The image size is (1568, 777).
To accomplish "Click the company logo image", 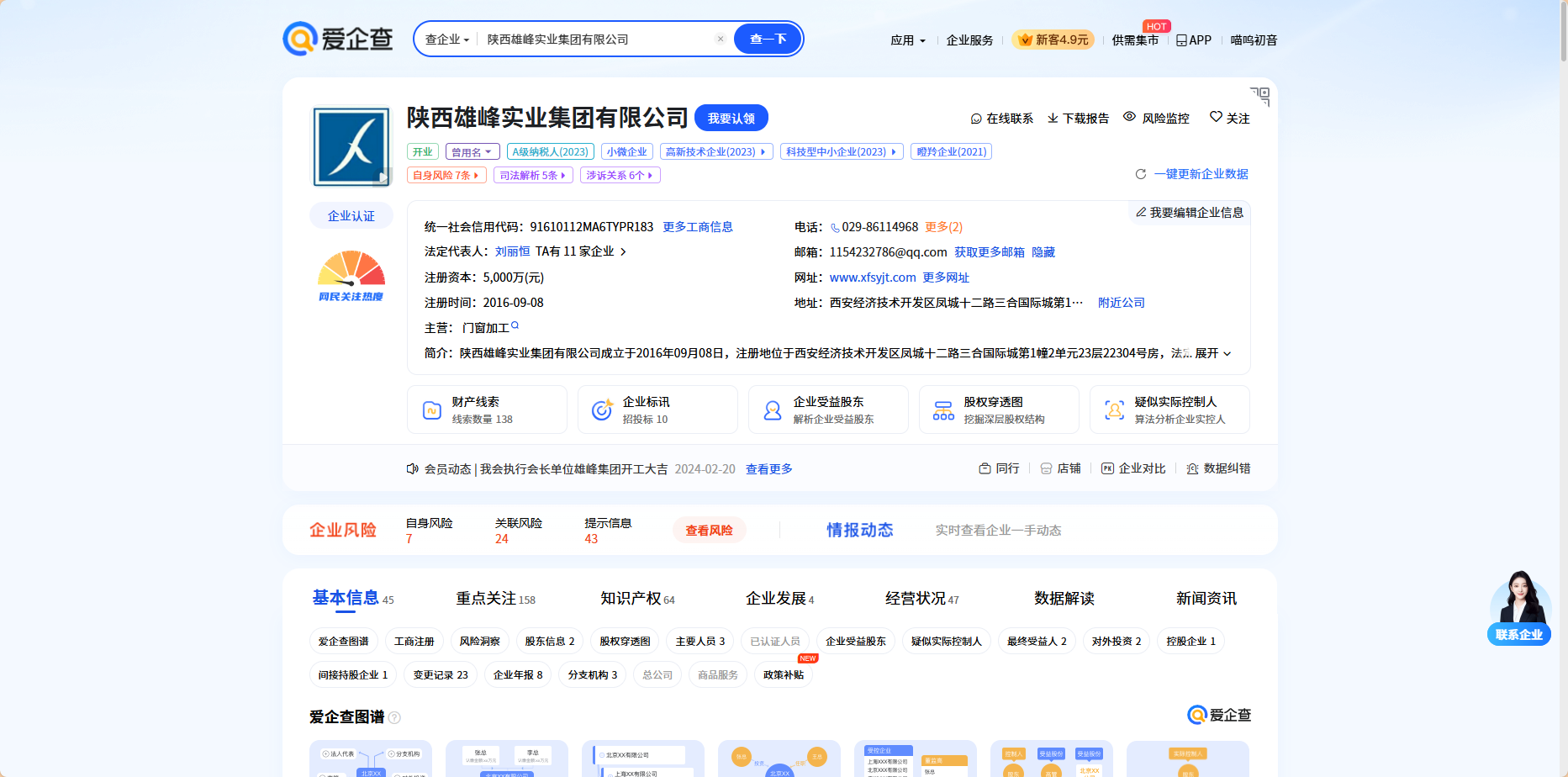I will click(x=351, y=146).
